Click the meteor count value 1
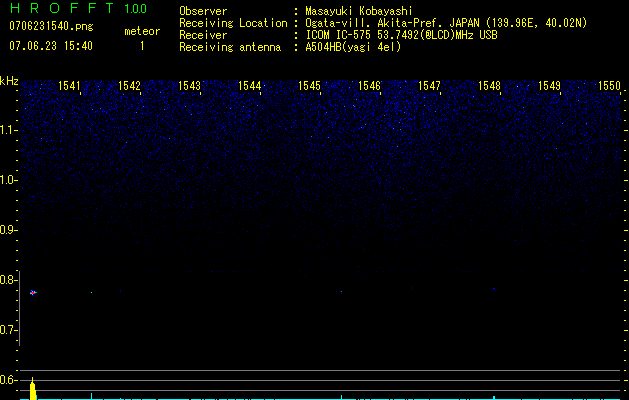The width and height of the screenshot is (629, 400). coord(142,46)
